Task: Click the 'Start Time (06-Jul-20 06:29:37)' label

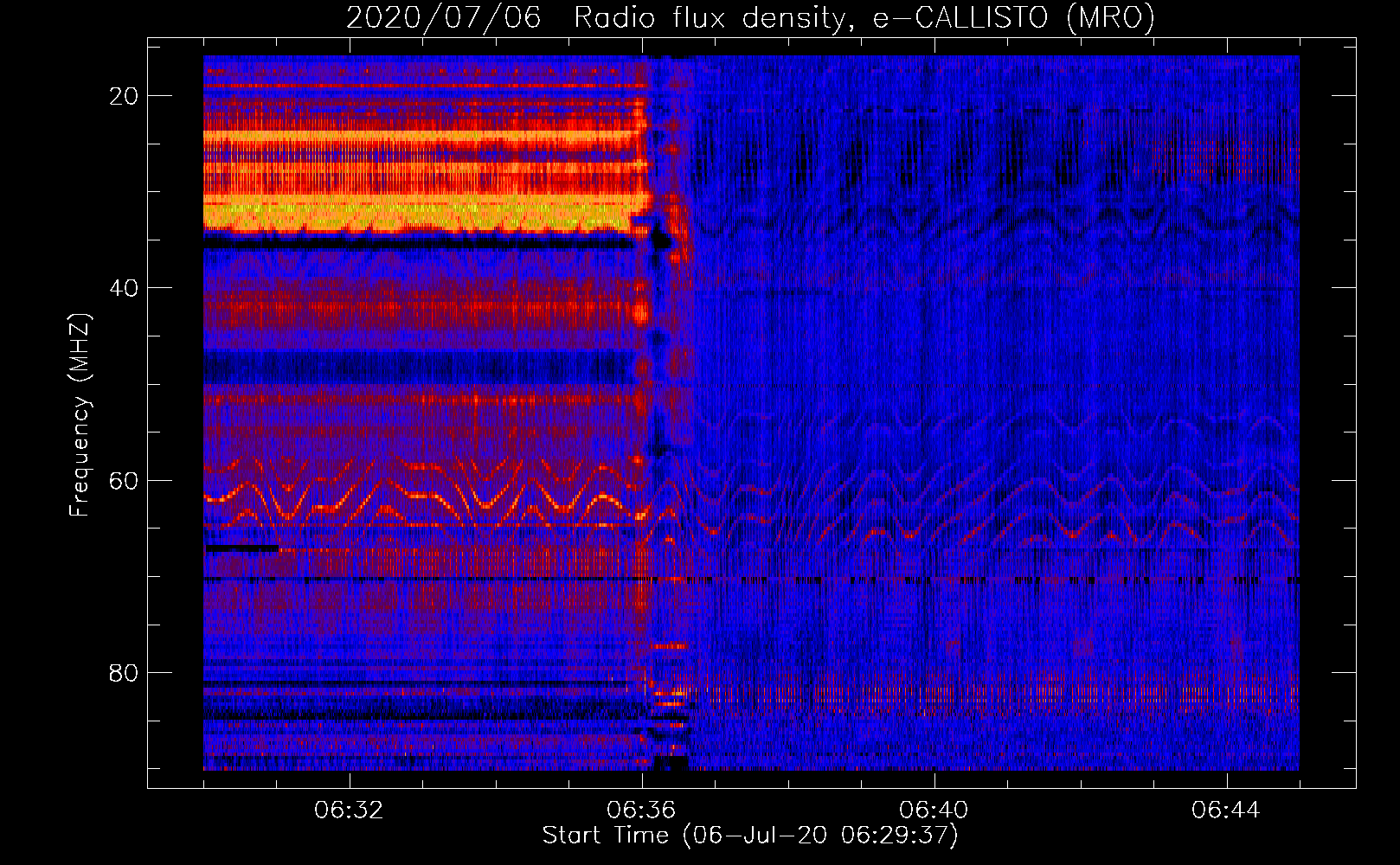Action: pos(750,836)
